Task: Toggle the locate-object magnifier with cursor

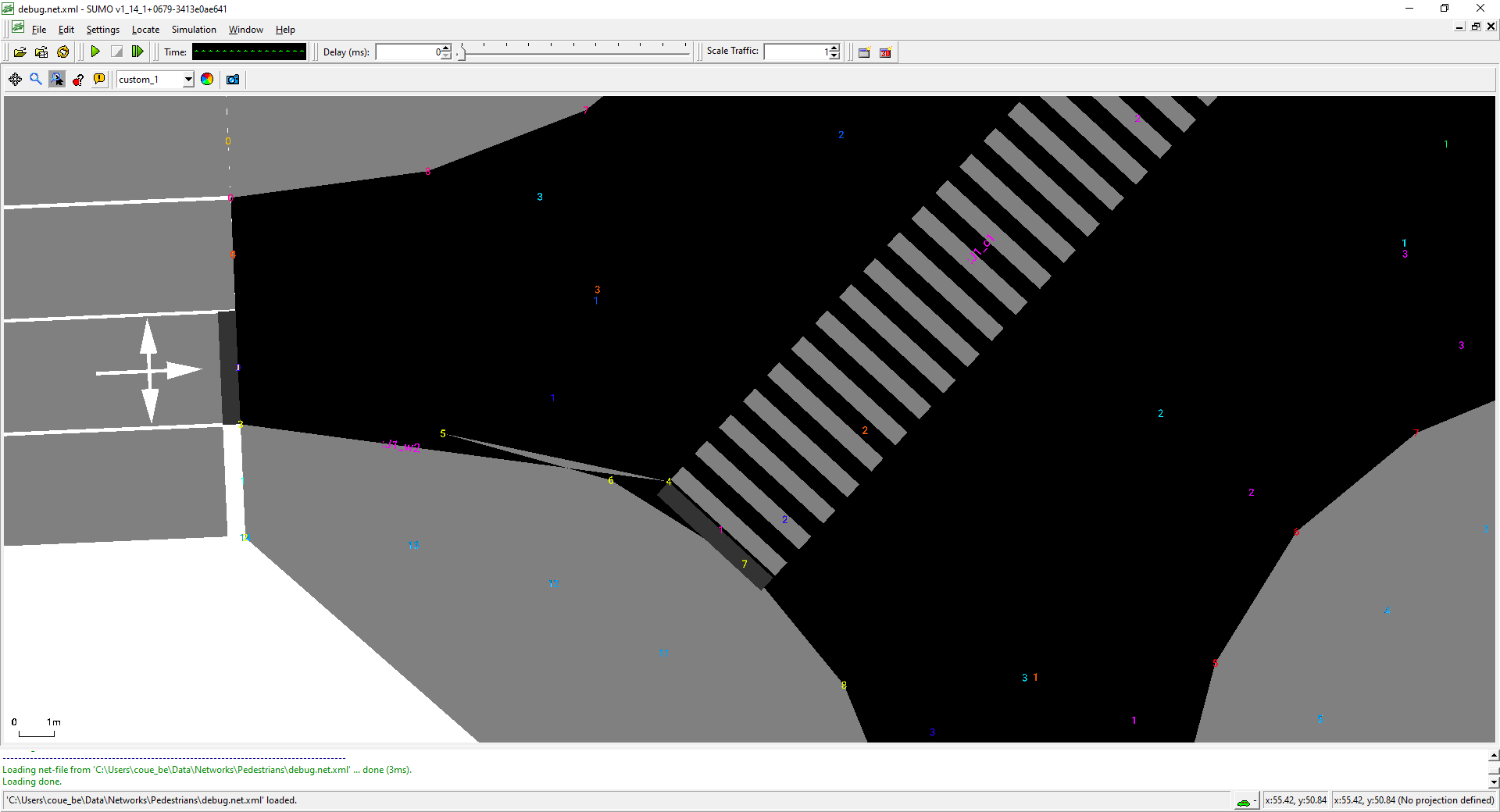Action: (x=57, y=79)
